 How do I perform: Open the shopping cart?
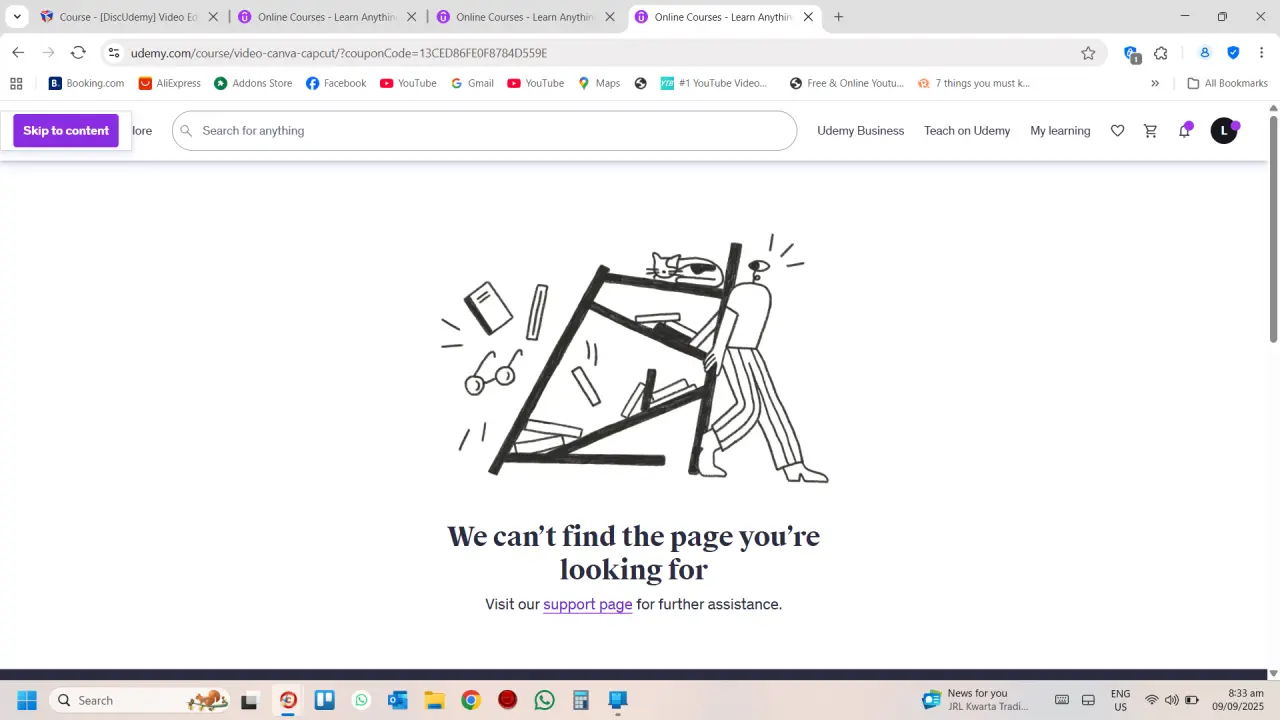coord(1151,131)
